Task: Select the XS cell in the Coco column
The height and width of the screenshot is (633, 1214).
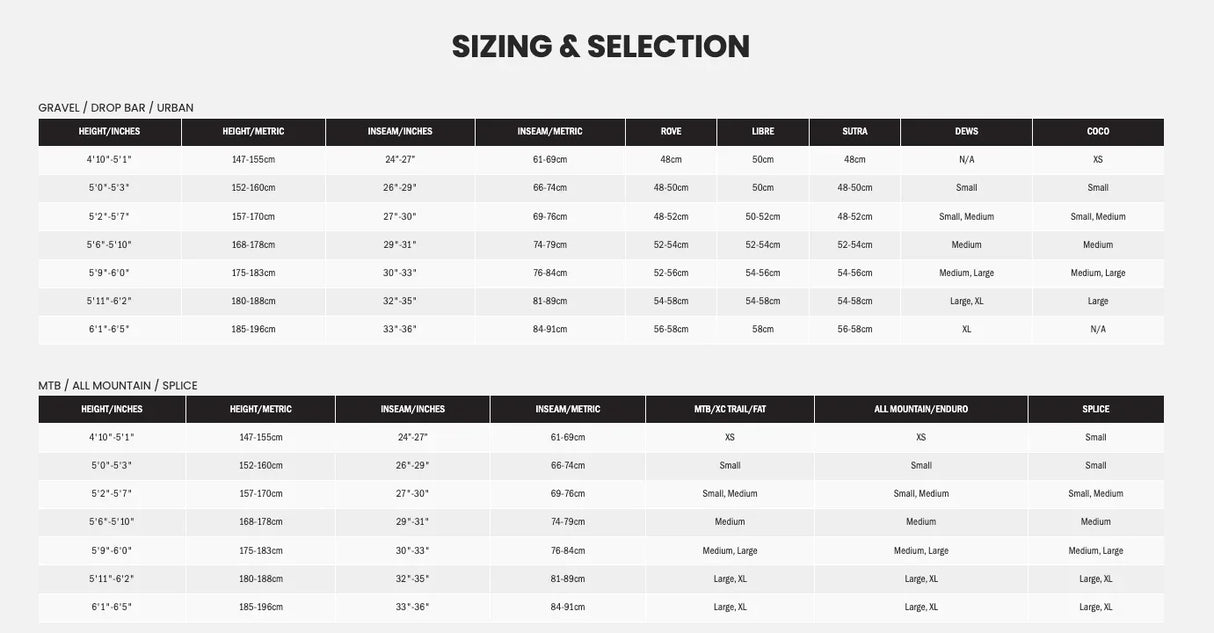Action: coord(1098,160)
